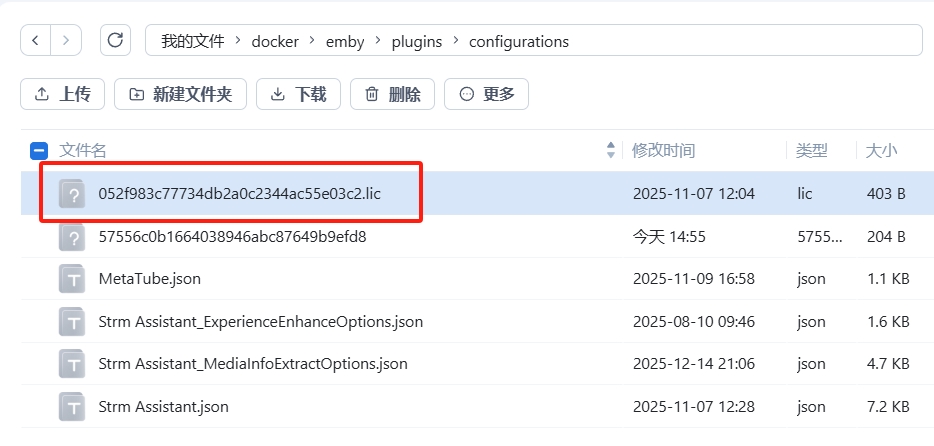This screenshot has width=934, height=446.
Task: Refresh the current folder listing
Action: (115, 41)
